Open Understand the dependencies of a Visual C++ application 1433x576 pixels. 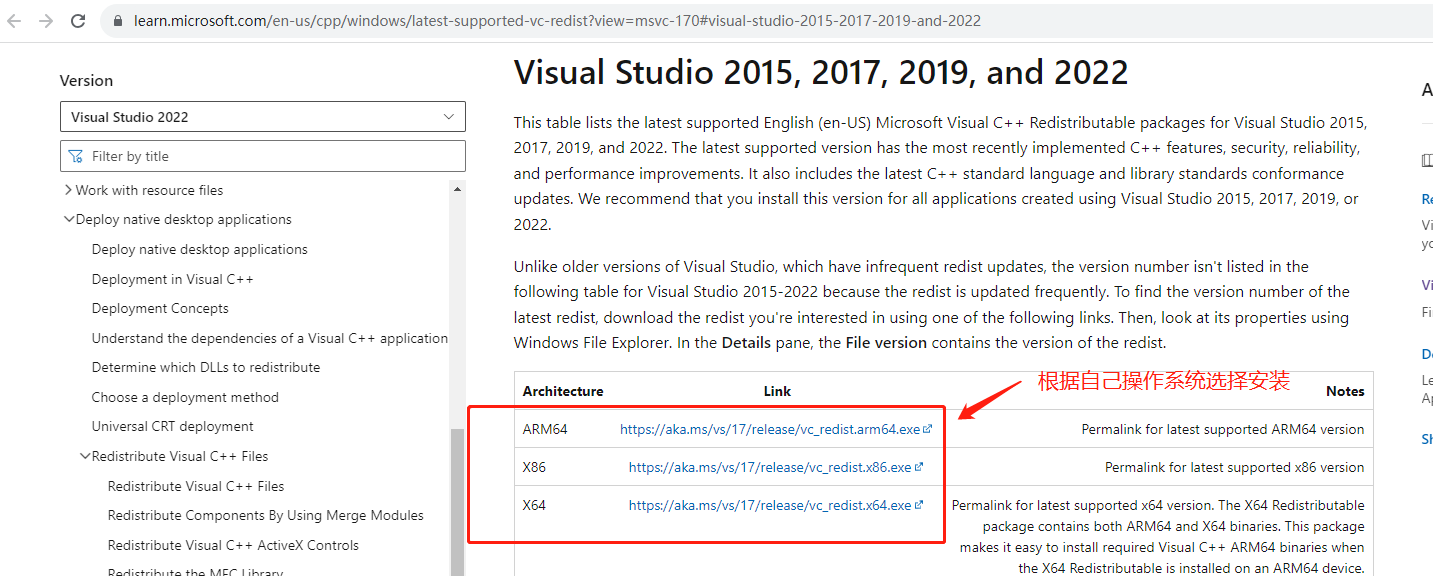pos(270,338)
